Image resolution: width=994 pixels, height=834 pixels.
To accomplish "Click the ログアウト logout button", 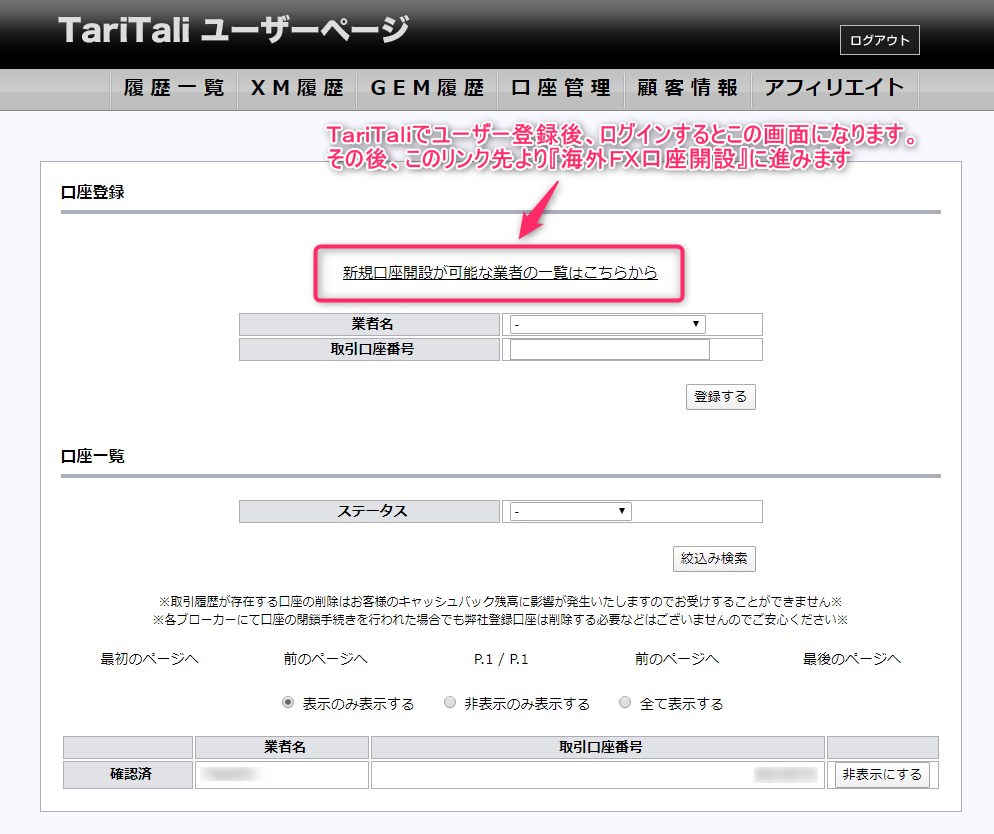I will [x=879, y=41].
